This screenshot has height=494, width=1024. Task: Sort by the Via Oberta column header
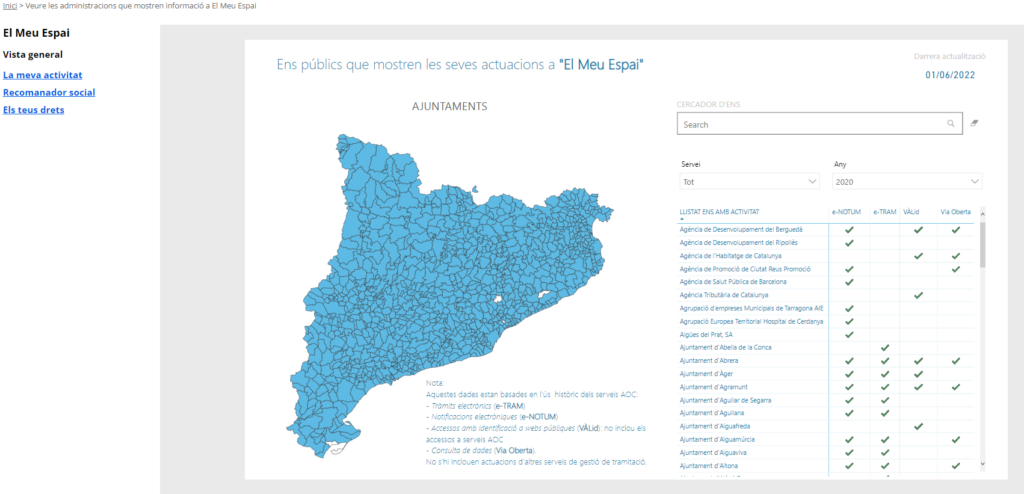(955, 212)
